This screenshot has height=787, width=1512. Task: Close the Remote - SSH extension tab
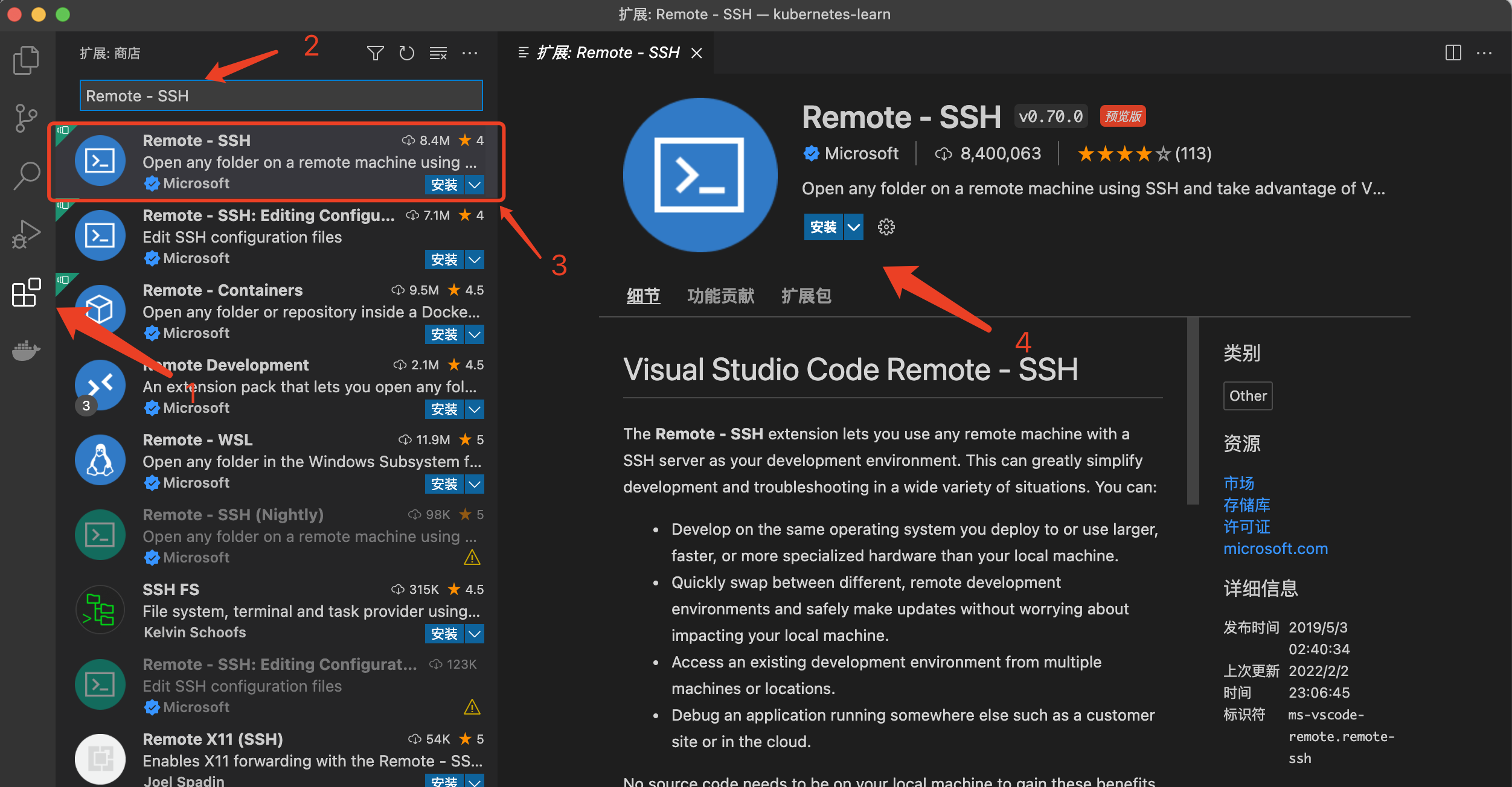click(x=697, y=53)
